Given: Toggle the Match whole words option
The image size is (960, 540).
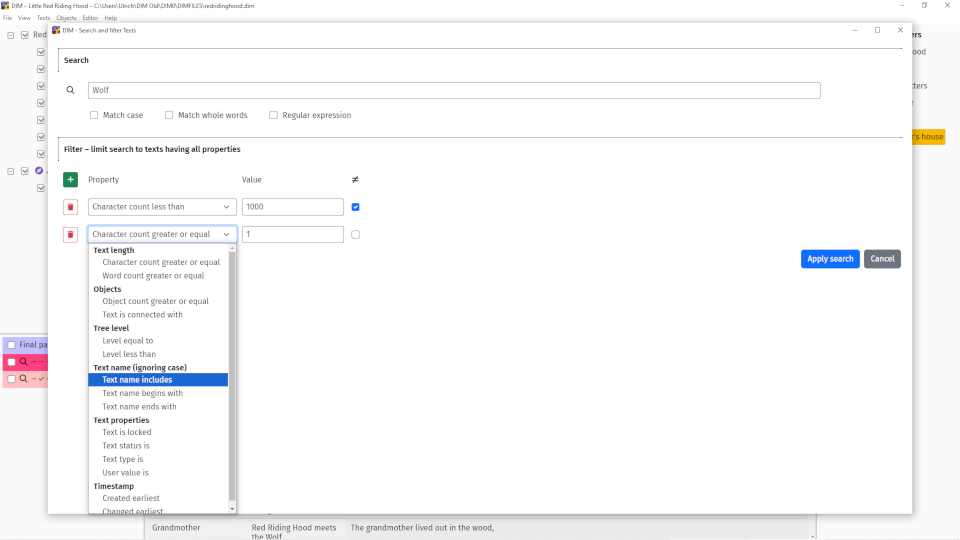Looking at the screenshot, I should [x=169, y=115].
